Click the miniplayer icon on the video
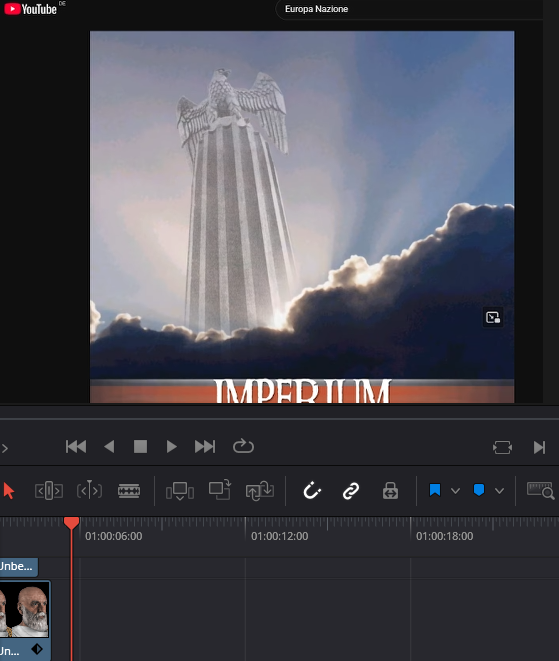Screen dimensions: 559x661 coord(492,317)
